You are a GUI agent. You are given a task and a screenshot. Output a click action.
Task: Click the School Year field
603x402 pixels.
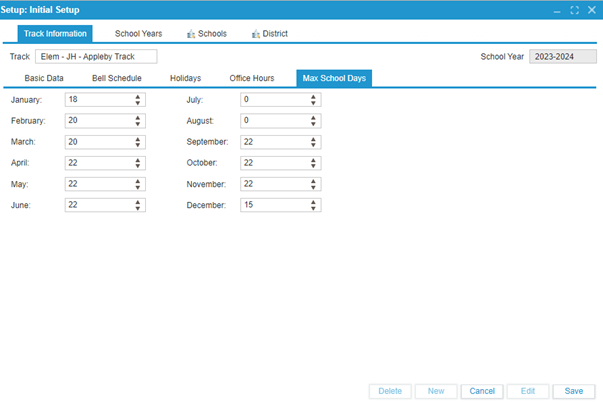point(561,57)
